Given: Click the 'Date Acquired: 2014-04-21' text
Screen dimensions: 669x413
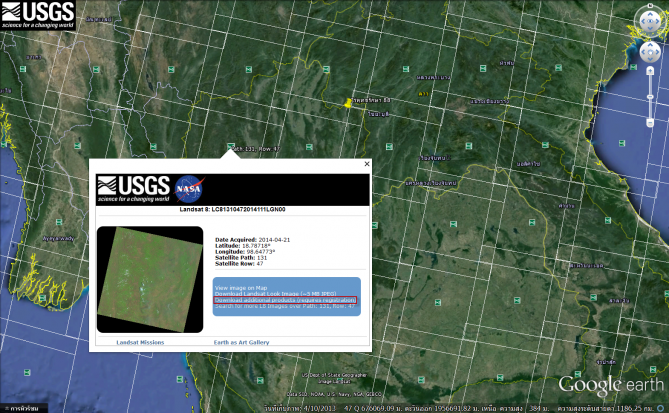Looking at the screenshot, I should pos(253,240).
